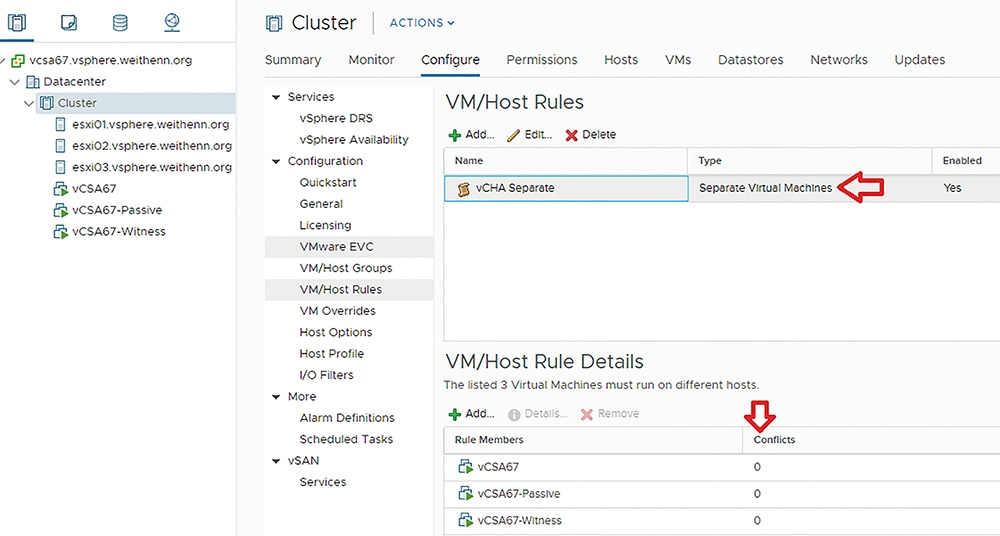Viewport: 1000px width, 536px height.
Task: Select esxi02.vsphere.weithenn.org in inventory tree
Action: [x=152, y=145]
